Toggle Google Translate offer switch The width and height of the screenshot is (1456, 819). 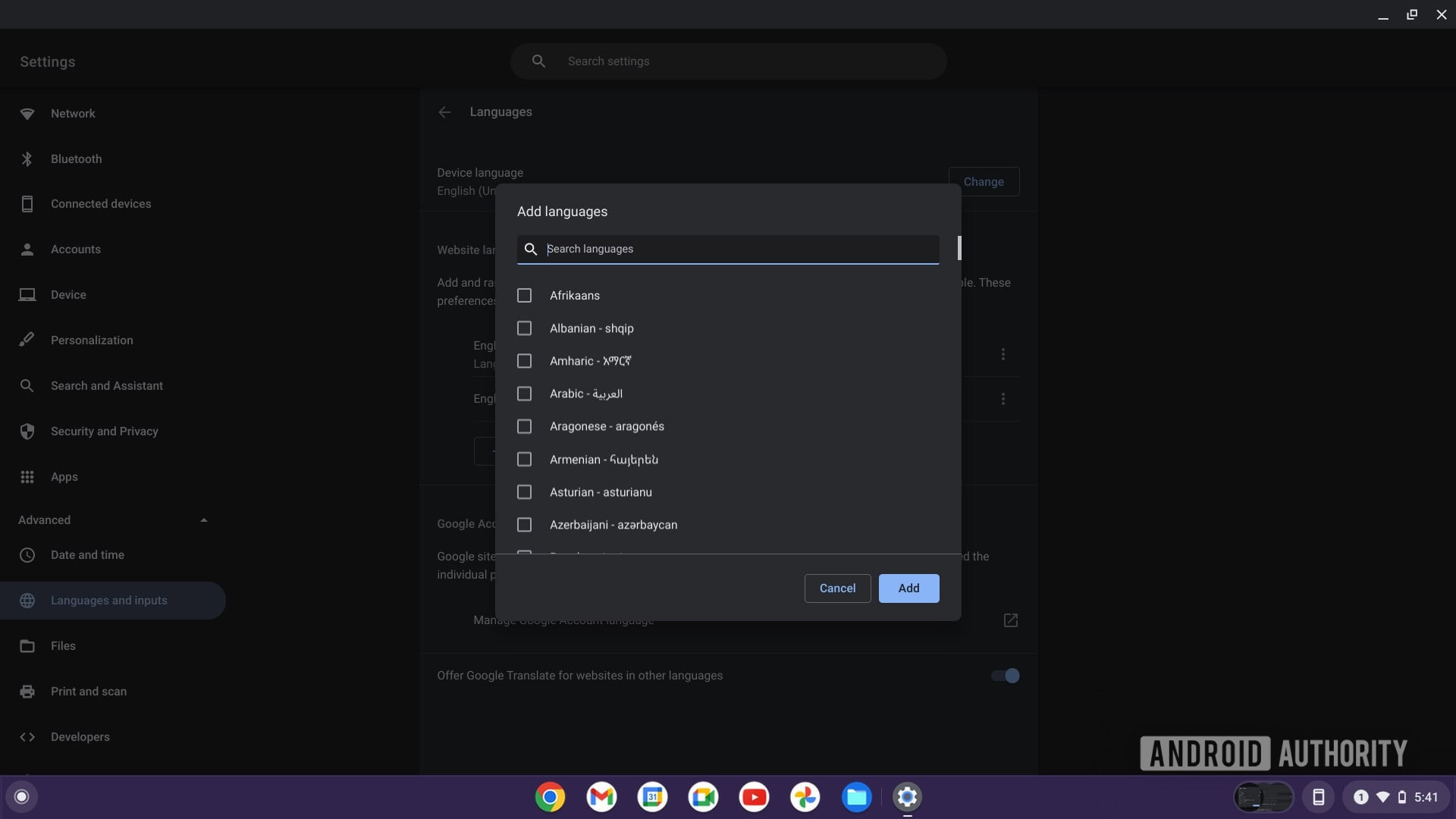(x=1005, y=675)
